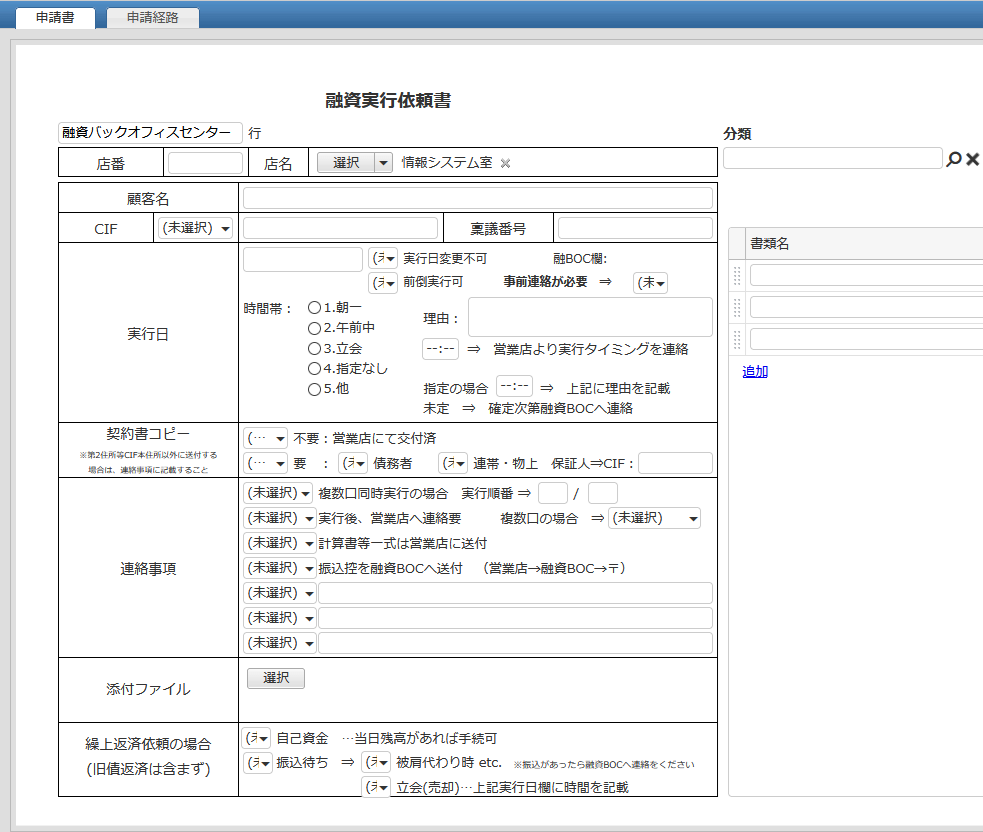
Task: Clear the 分類 field with the X icon
Action: 972,159
